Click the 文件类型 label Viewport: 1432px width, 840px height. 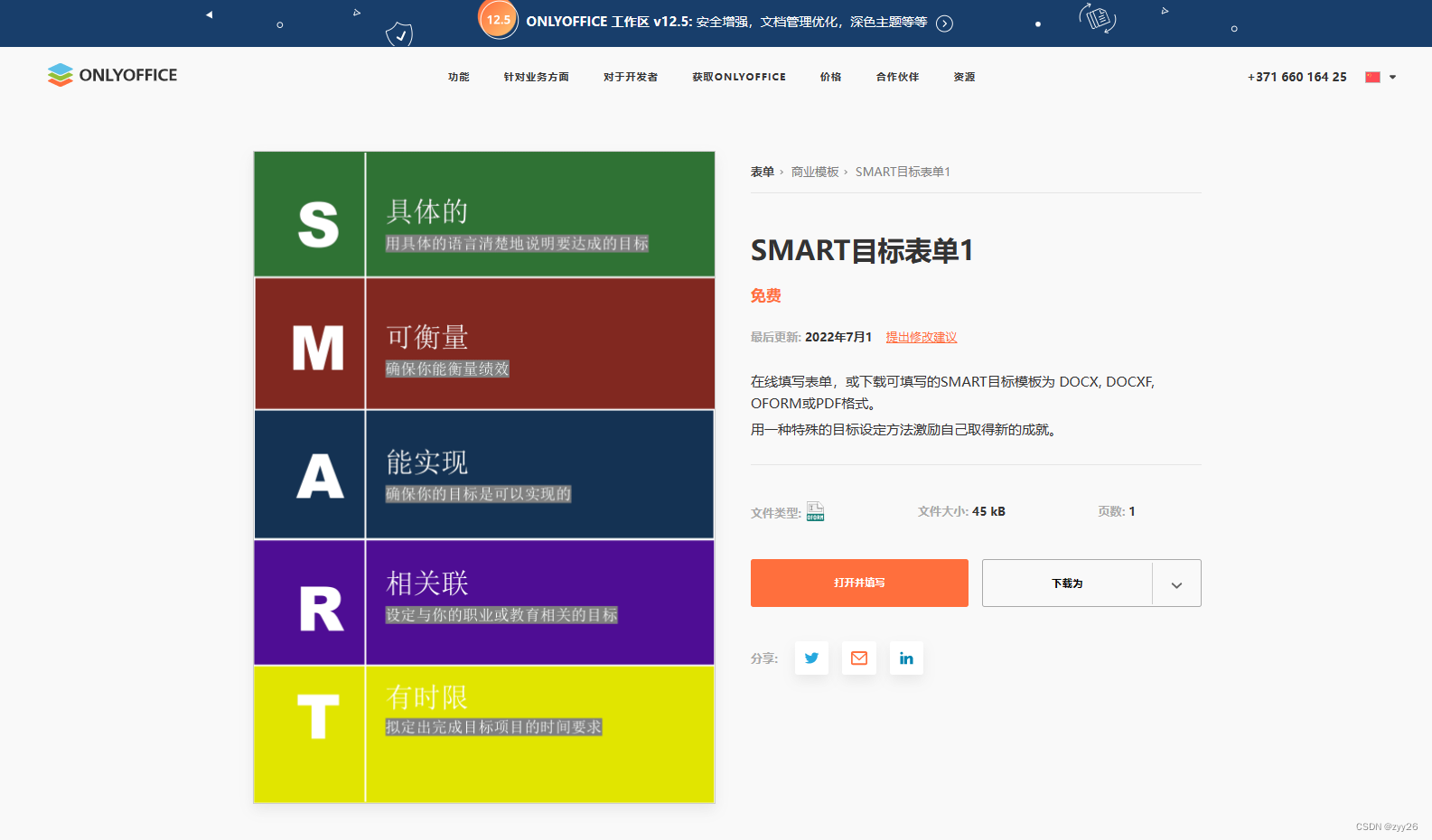click(x=776, y=513)
